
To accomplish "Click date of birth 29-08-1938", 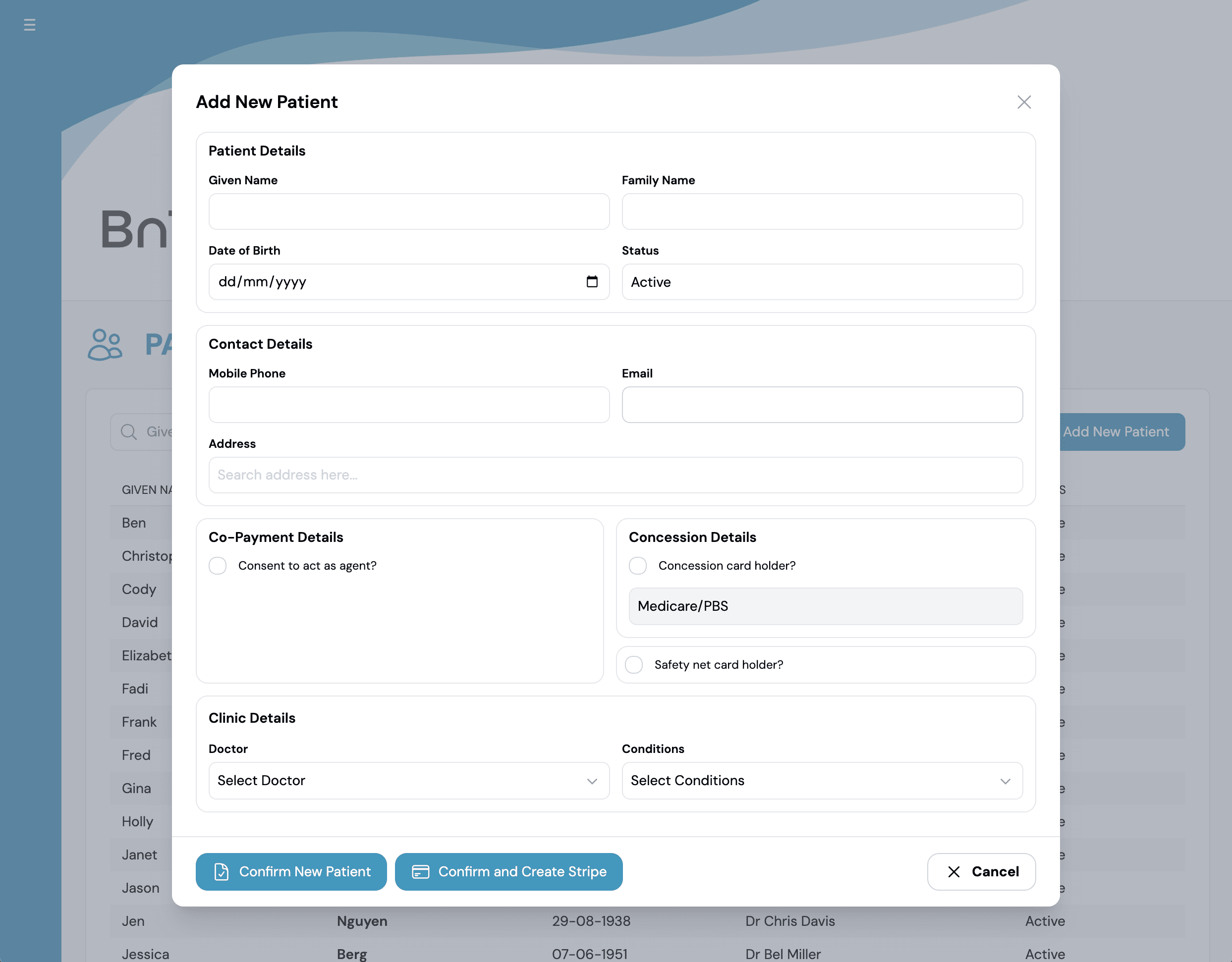I will (x=591, y=921).
